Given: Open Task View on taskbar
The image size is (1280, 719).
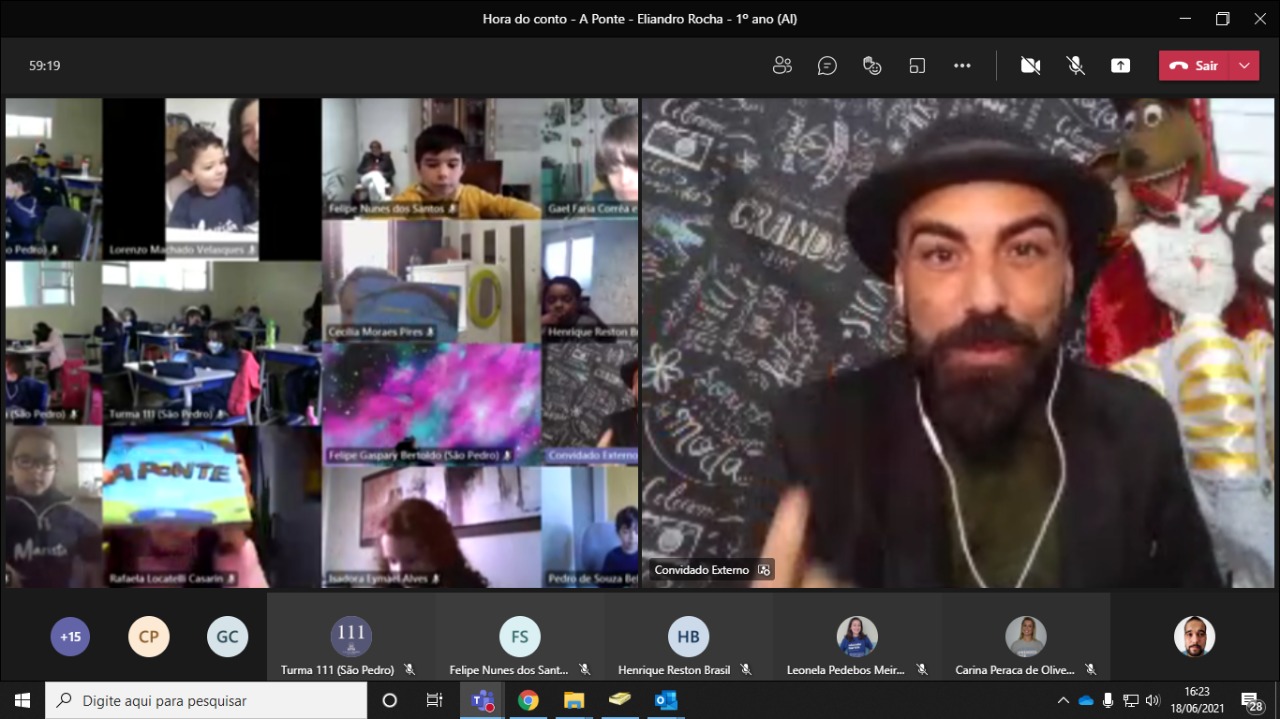Looking at the screenshot, I should tap(435, 700).
